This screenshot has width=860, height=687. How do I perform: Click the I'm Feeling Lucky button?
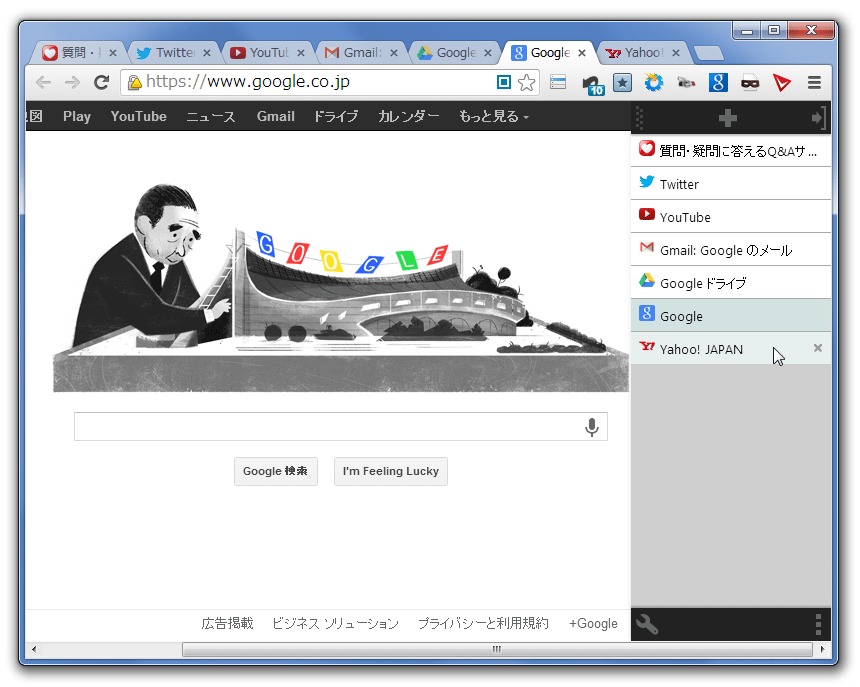point(391,472)
